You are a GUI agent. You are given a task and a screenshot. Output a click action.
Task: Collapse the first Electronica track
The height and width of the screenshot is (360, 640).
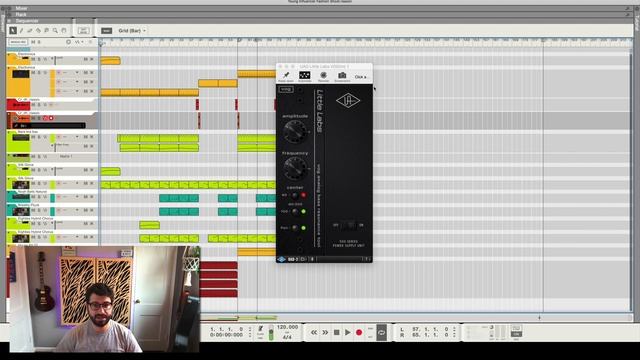coord(9,54)
